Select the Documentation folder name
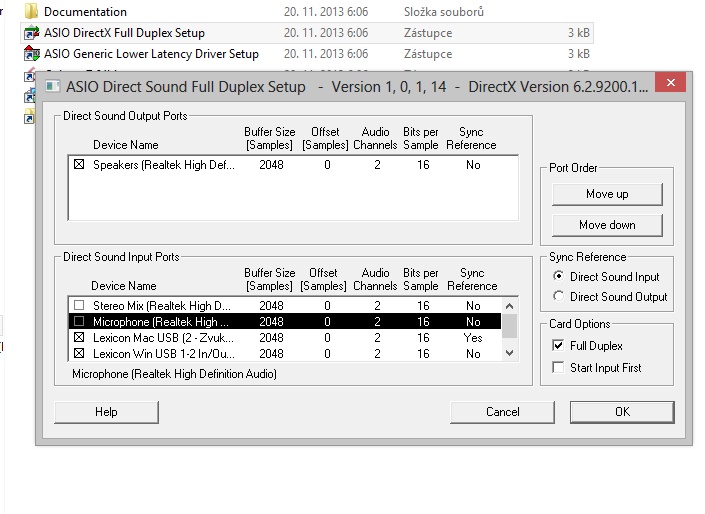This screenshot has width=705, height=514. click(x=85, y=11)
